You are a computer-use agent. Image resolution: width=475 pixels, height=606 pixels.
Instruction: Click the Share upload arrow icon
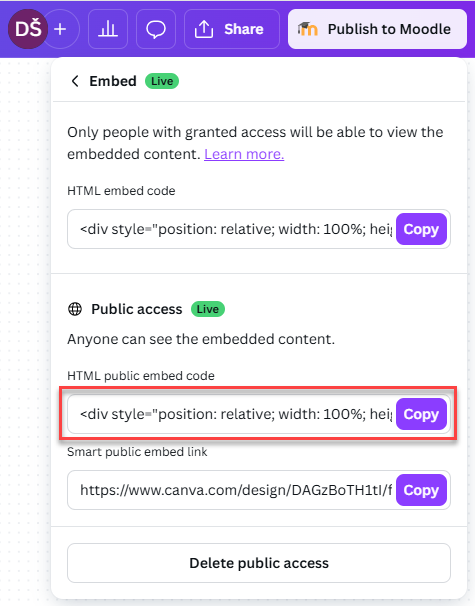pos(204,29)
